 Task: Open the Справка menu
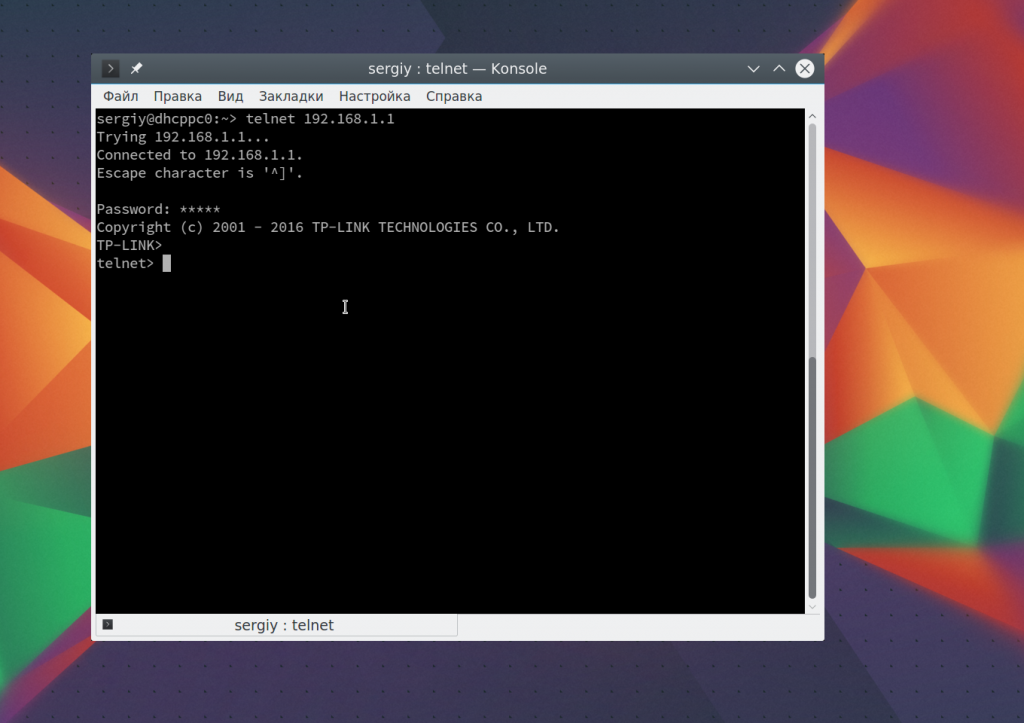[454, 96]
